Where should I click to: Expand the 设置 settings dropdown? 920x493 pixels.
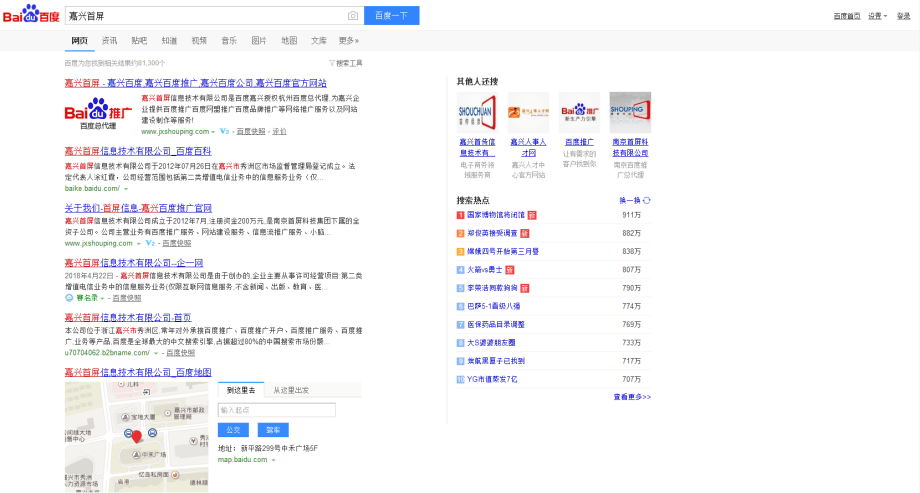[878, 16]
